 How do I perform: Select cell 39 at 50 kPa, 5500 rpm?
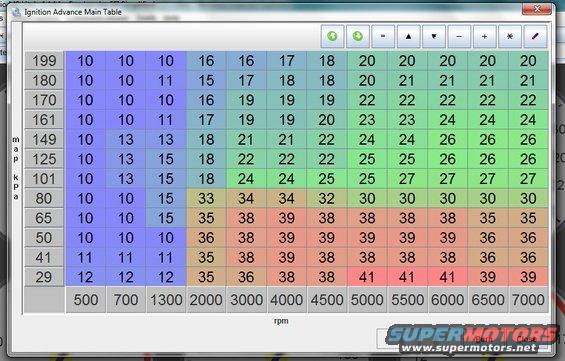[x=407, y=238]
